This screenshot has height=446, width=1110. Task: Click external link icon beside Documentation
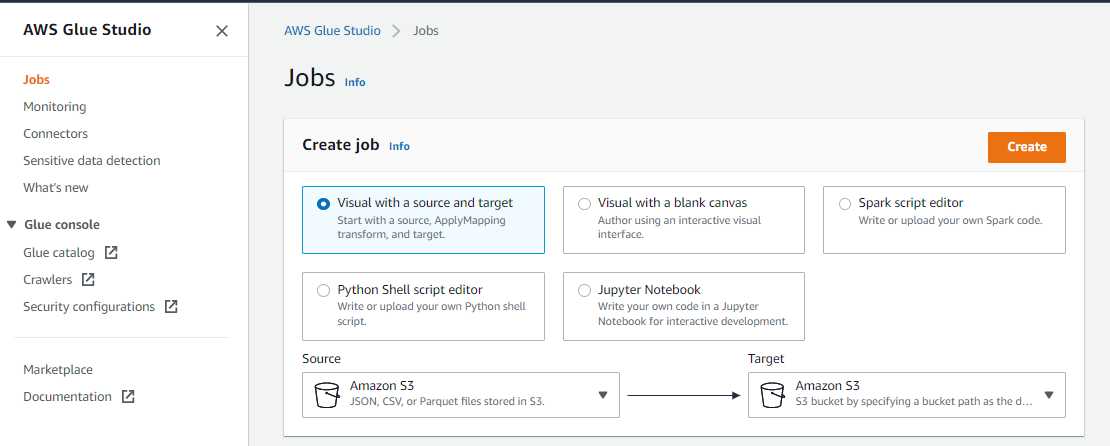pos(128,397)
